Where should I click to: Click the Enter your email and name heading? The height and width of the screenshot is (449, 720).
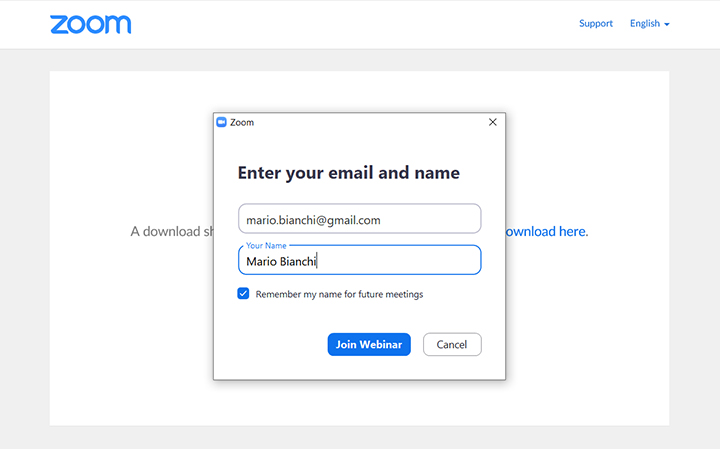349,173
